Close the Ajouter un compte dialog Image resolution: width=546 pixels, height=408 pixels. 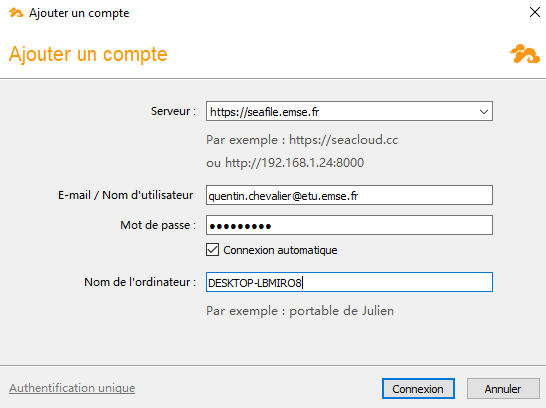tap(535, 12)
